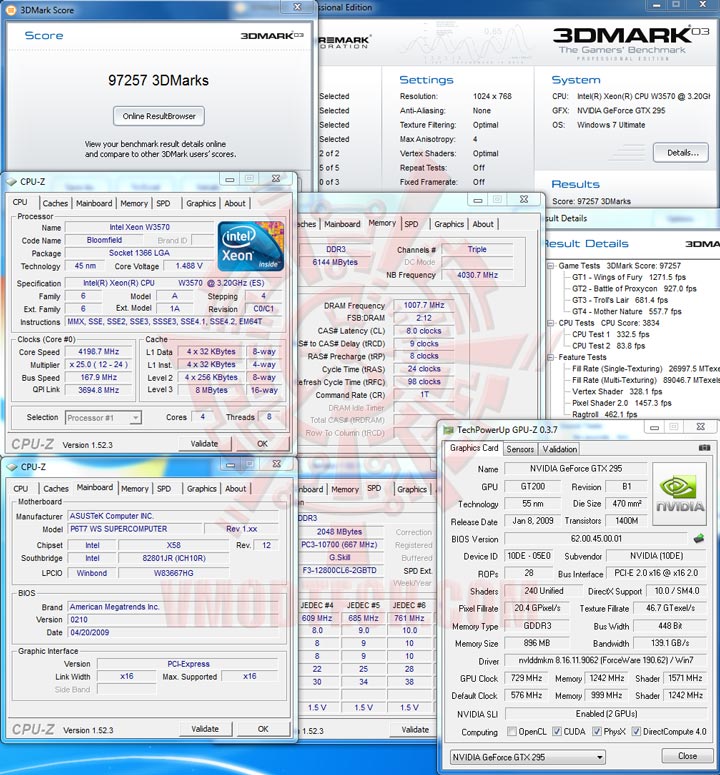
Task: Open Graphics tab in top CPU-Z window
Action: coord(201,203)
